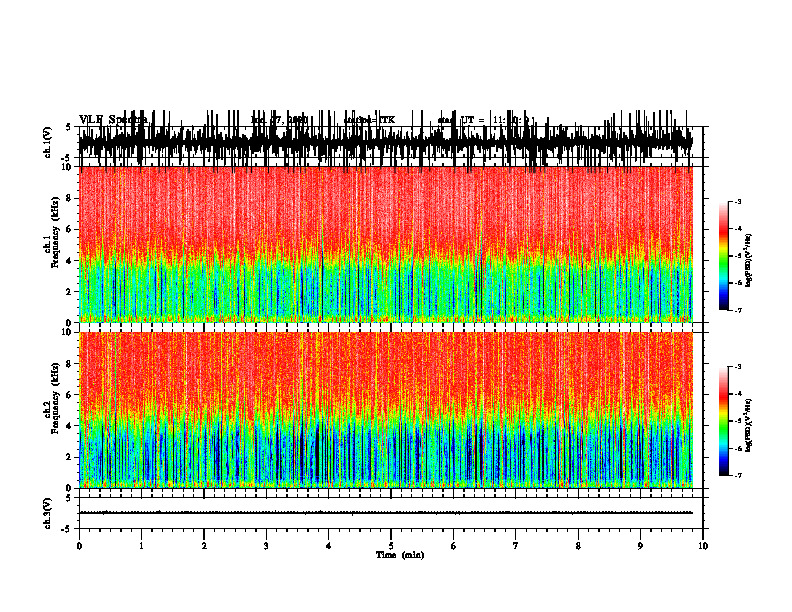Click the ch.1 color bar log(PSD) label
Viewport: 792px width, 612px height.
pyautogui.click(x=749, y=260)
